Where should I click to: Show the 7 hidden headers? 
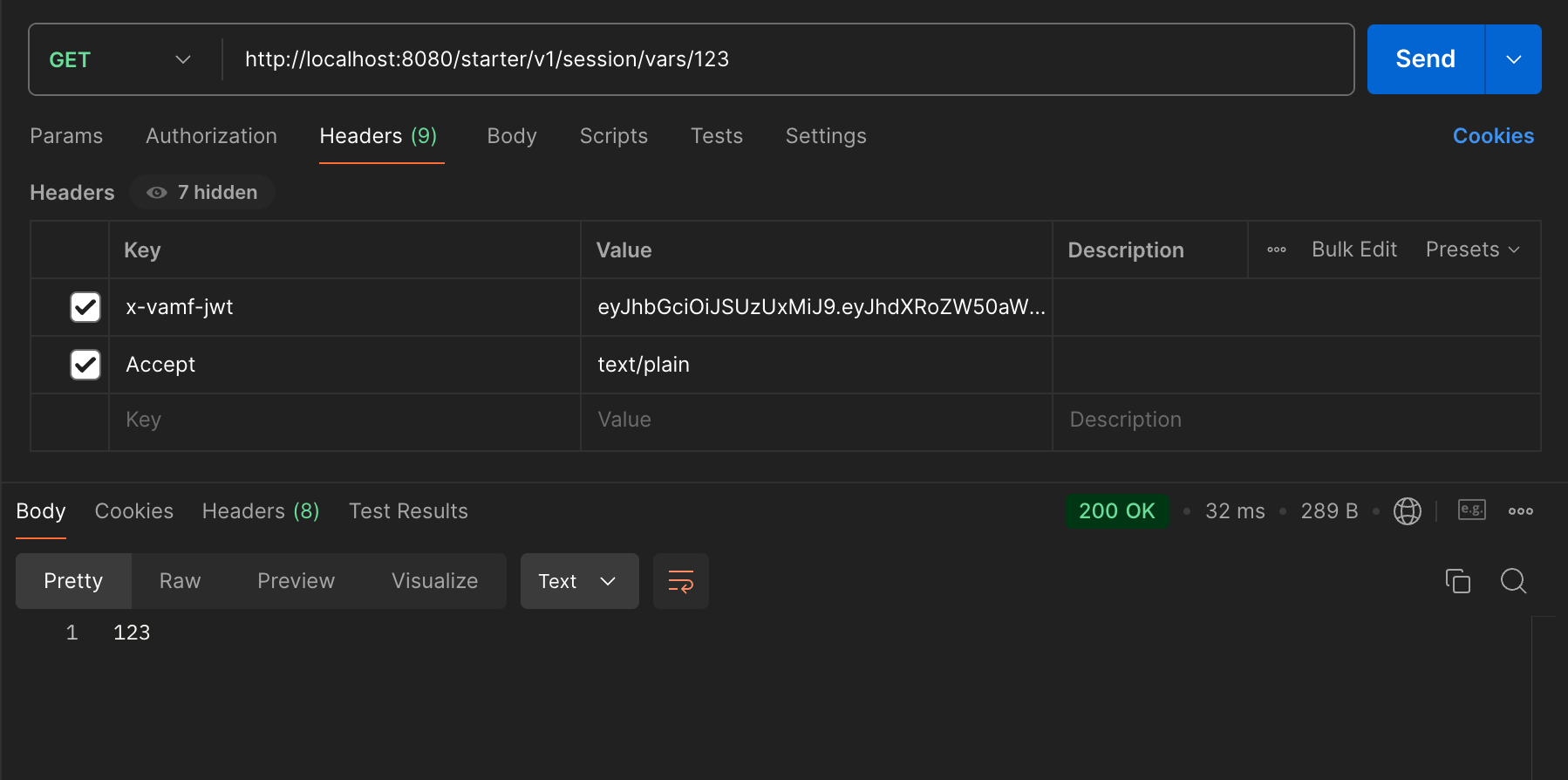pos(203,193)
